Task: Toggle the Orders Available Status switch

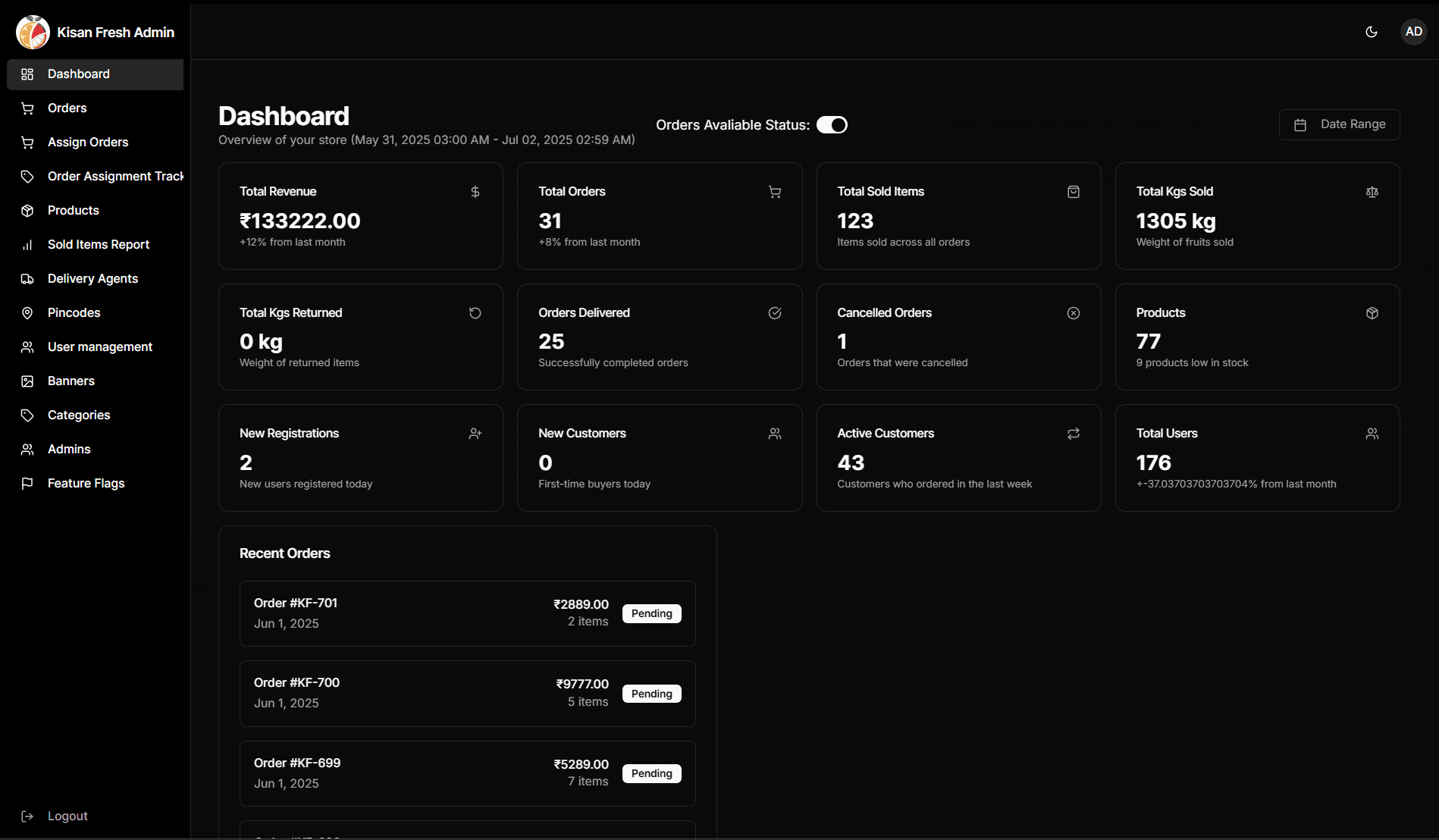Action: tap(832, 125)
